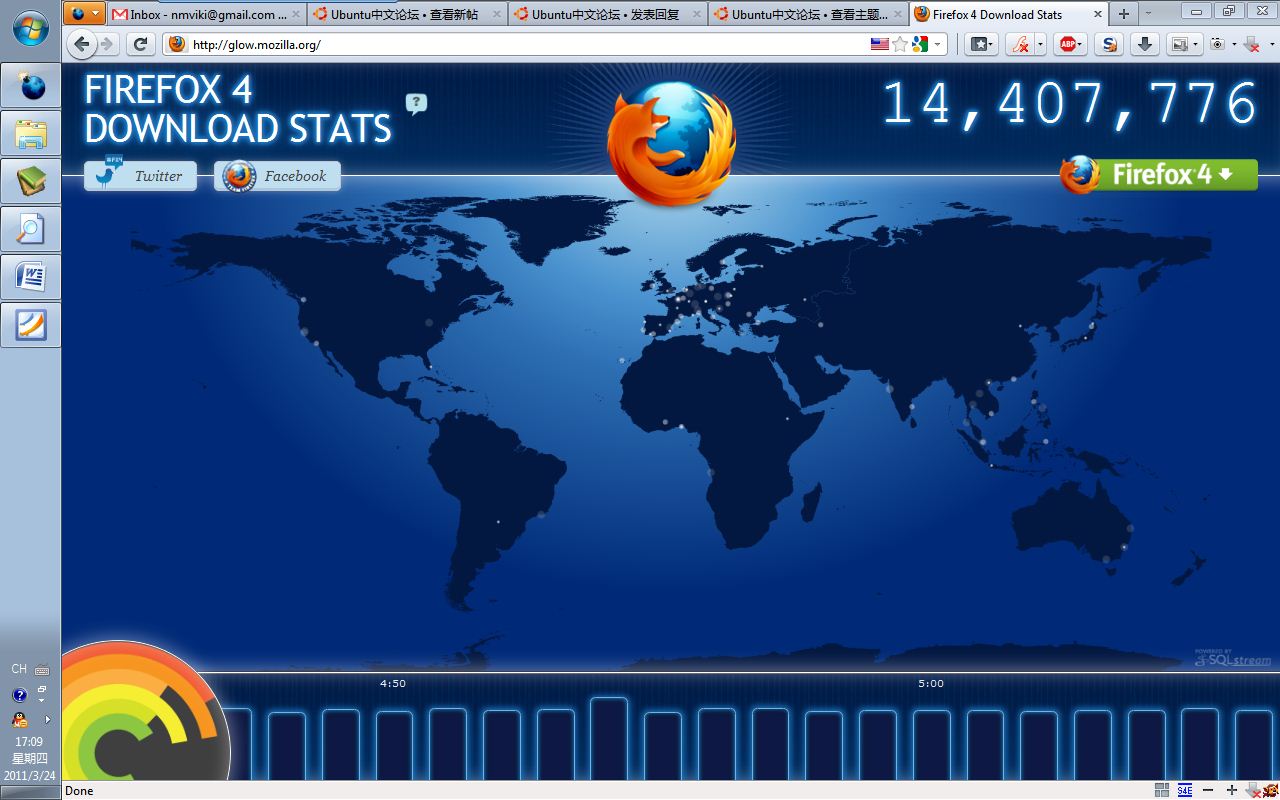Click the 17:09 system clock

pyautogui.click(x=29, y=742)
